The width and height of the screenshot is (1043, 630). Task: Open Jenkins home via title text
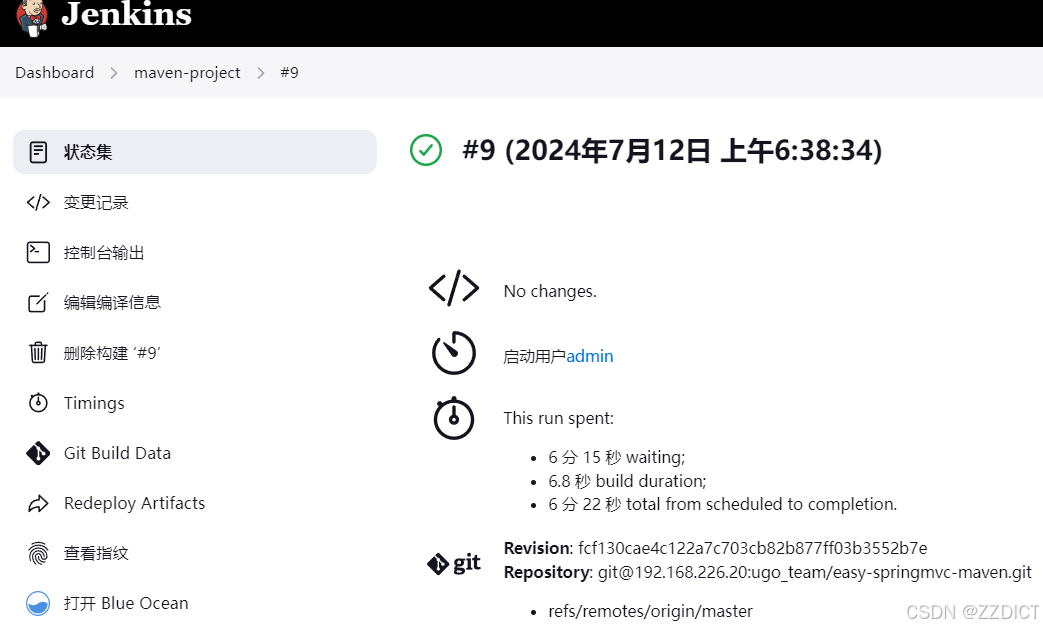point(126,14)
